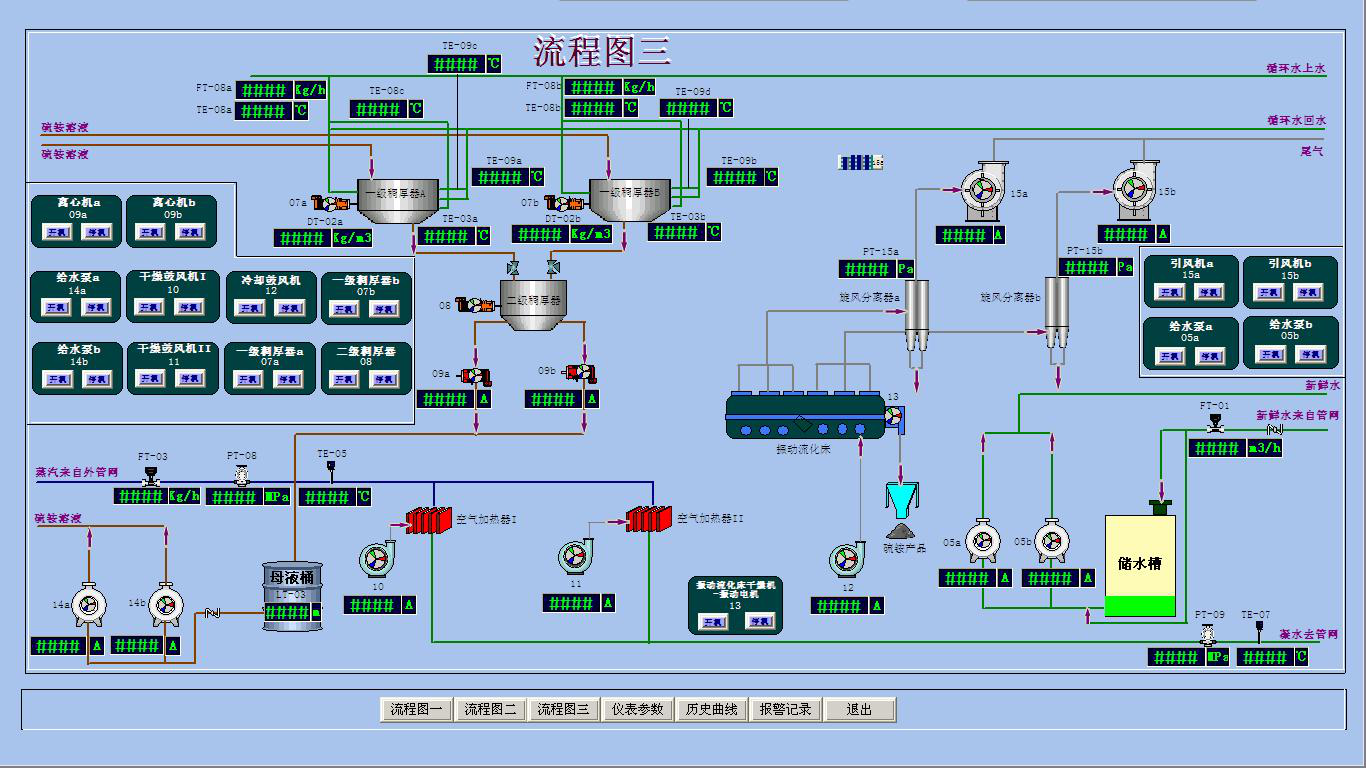The height and width of the screenshot is (768, 1366).
Task: Click the FT-01 m3/h flow reading
Action: [1234, 449]
